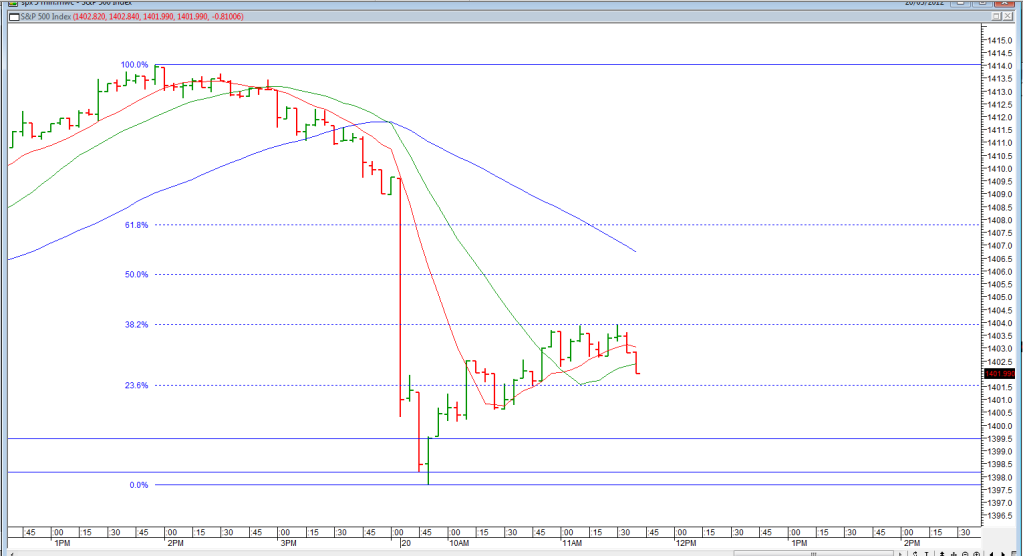Click the 100.0% Fibonacci level label
The width and height of the screenshot is (1023, 556).
[134, 65]
